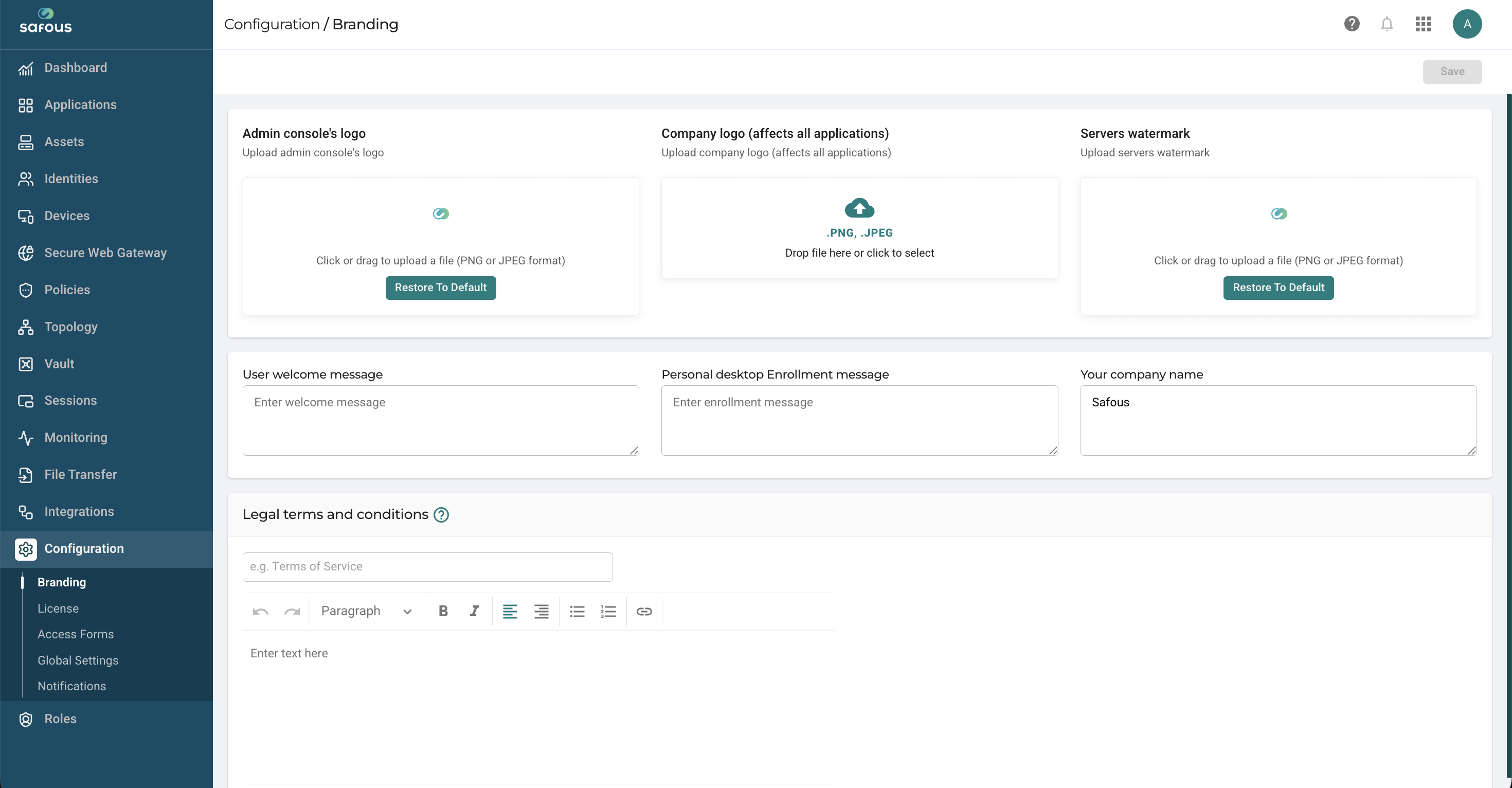
Task: Open License under Configuration
Action: pyautogui.click(x=58, y=608)
